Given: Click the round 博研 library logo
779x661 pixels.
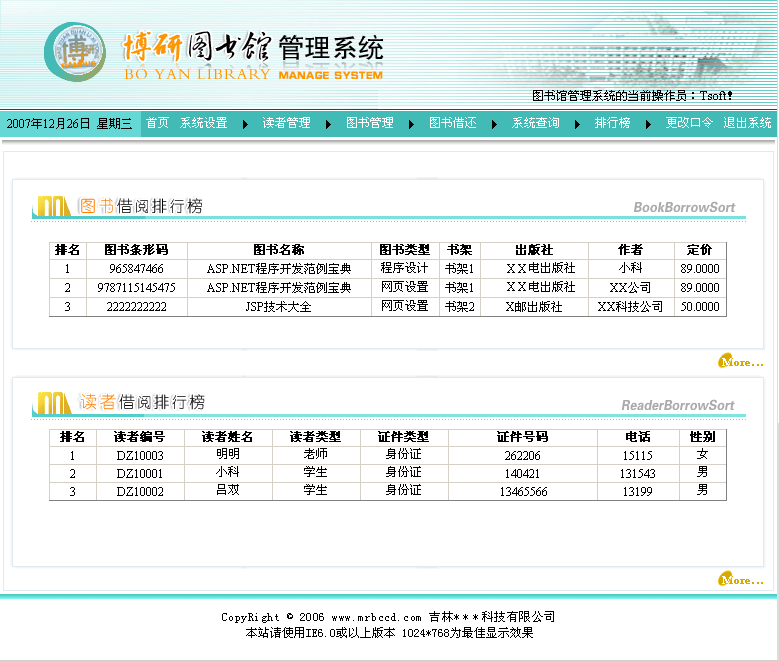Looking at the screenshot, I should 75,52.
